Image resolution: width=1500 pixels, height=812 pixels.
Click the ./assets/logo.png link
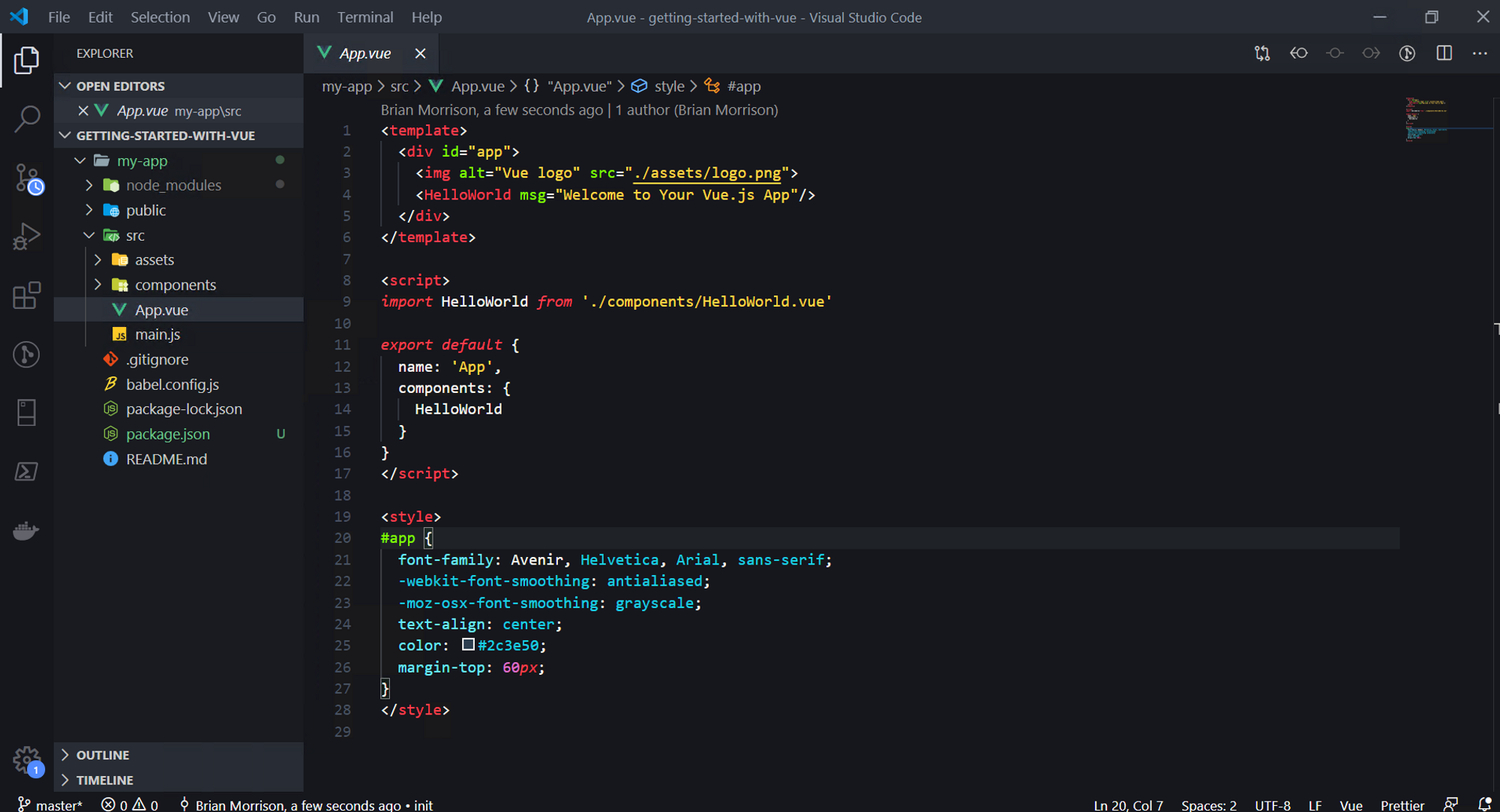[707, 173]
